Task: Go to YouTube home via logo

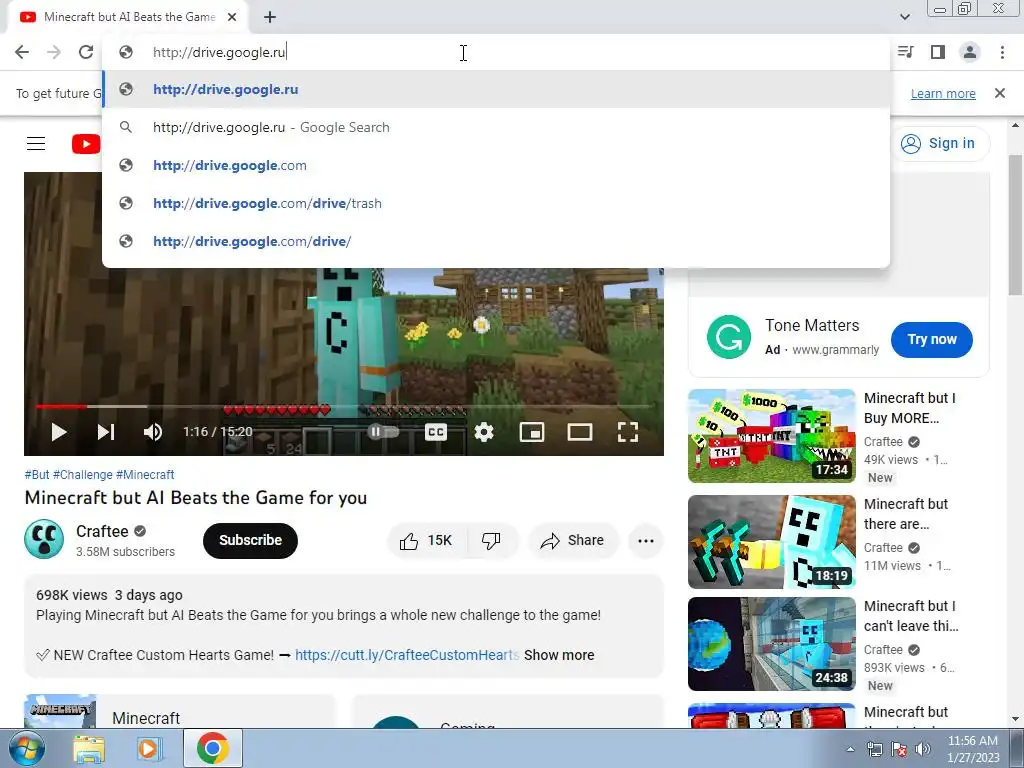Action: [86, 144]
